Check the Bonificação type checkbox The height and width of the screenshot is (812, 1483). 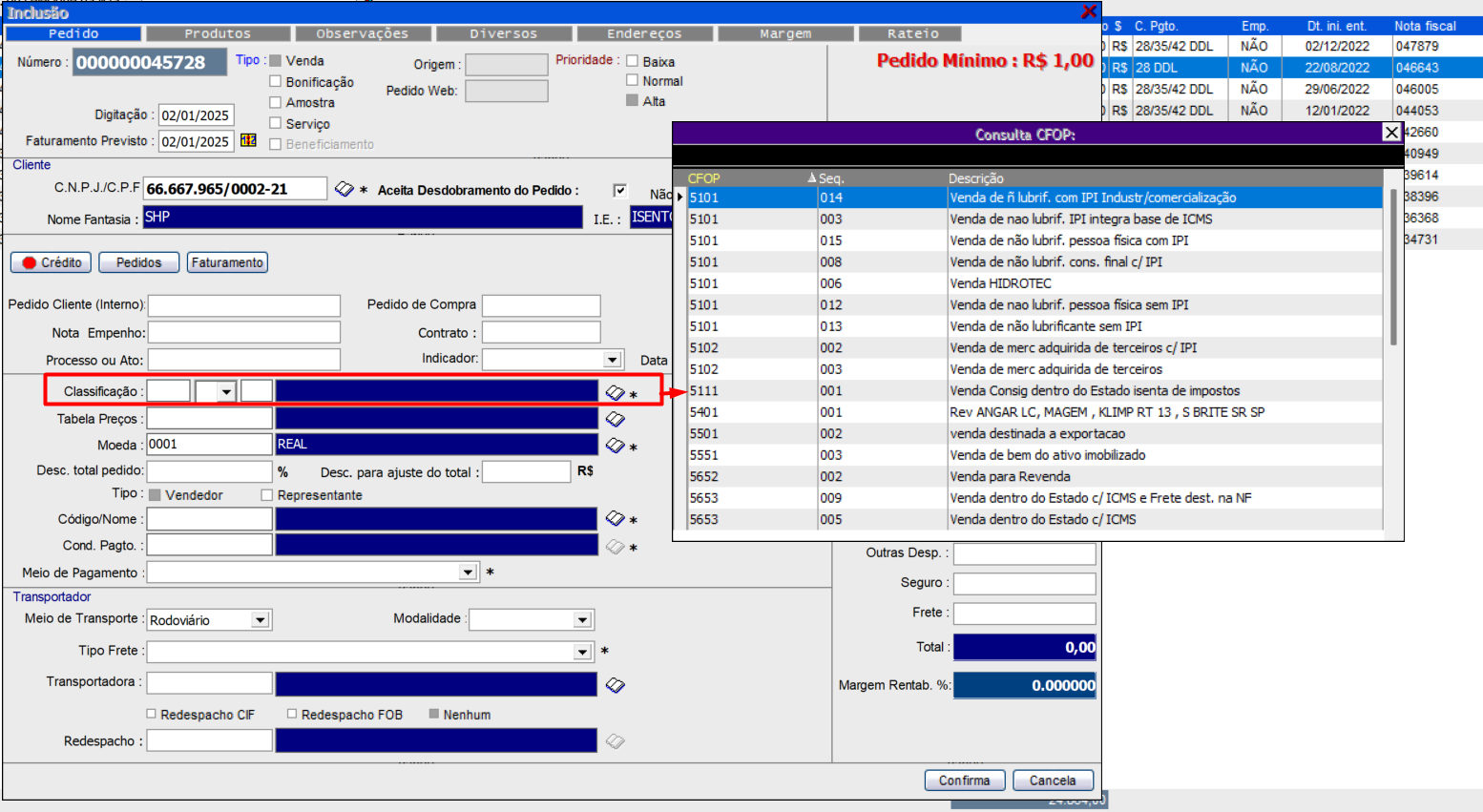[276, 82]
